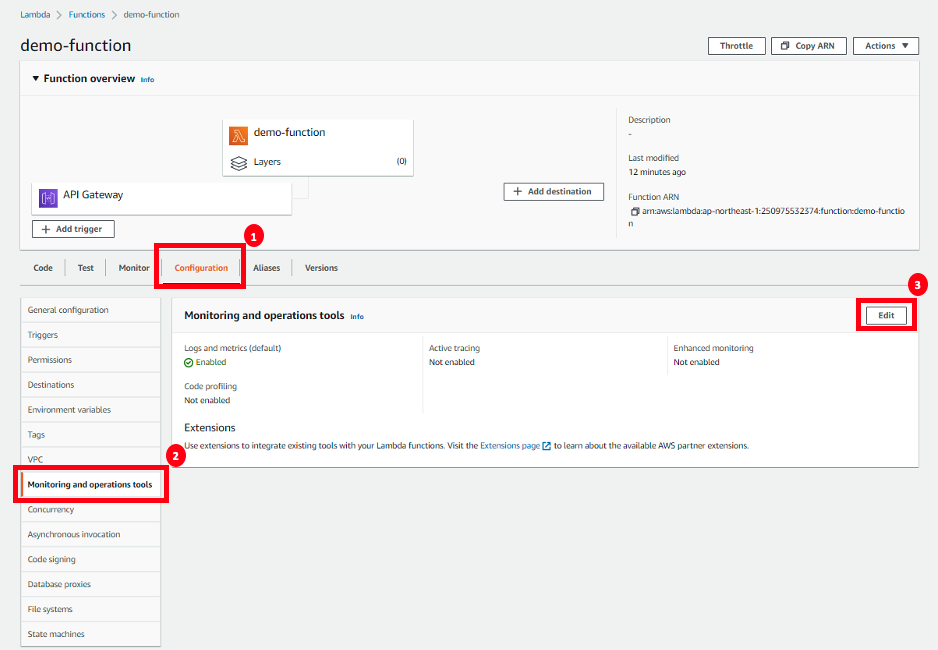Copy the Function ARN using copy icon
The height and width of the screenshot is (650, 938).
click(x=635, y=211)
